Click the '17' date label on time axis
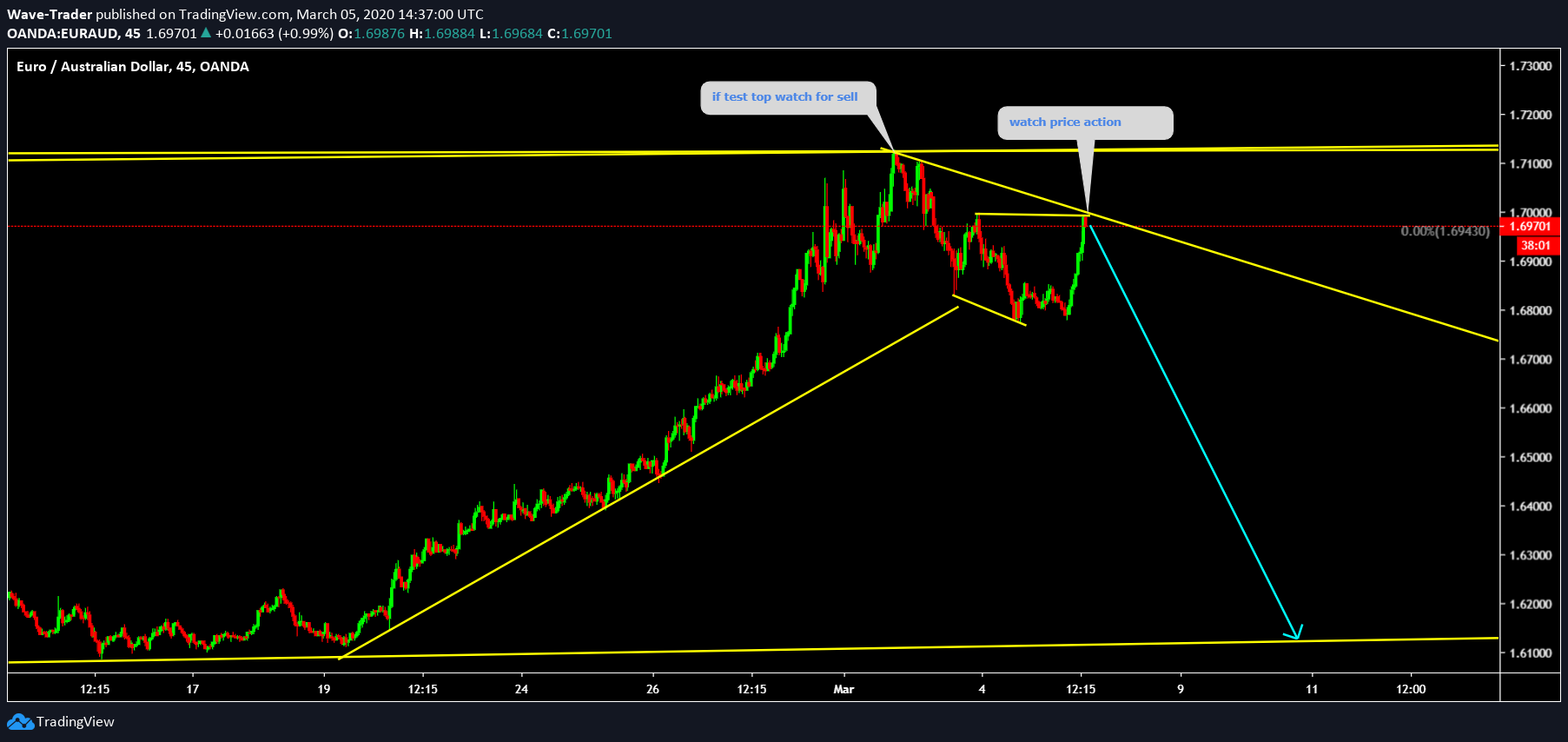This screenshot has height=742, width=1568. pyautogui.click(x=193, y=690)
